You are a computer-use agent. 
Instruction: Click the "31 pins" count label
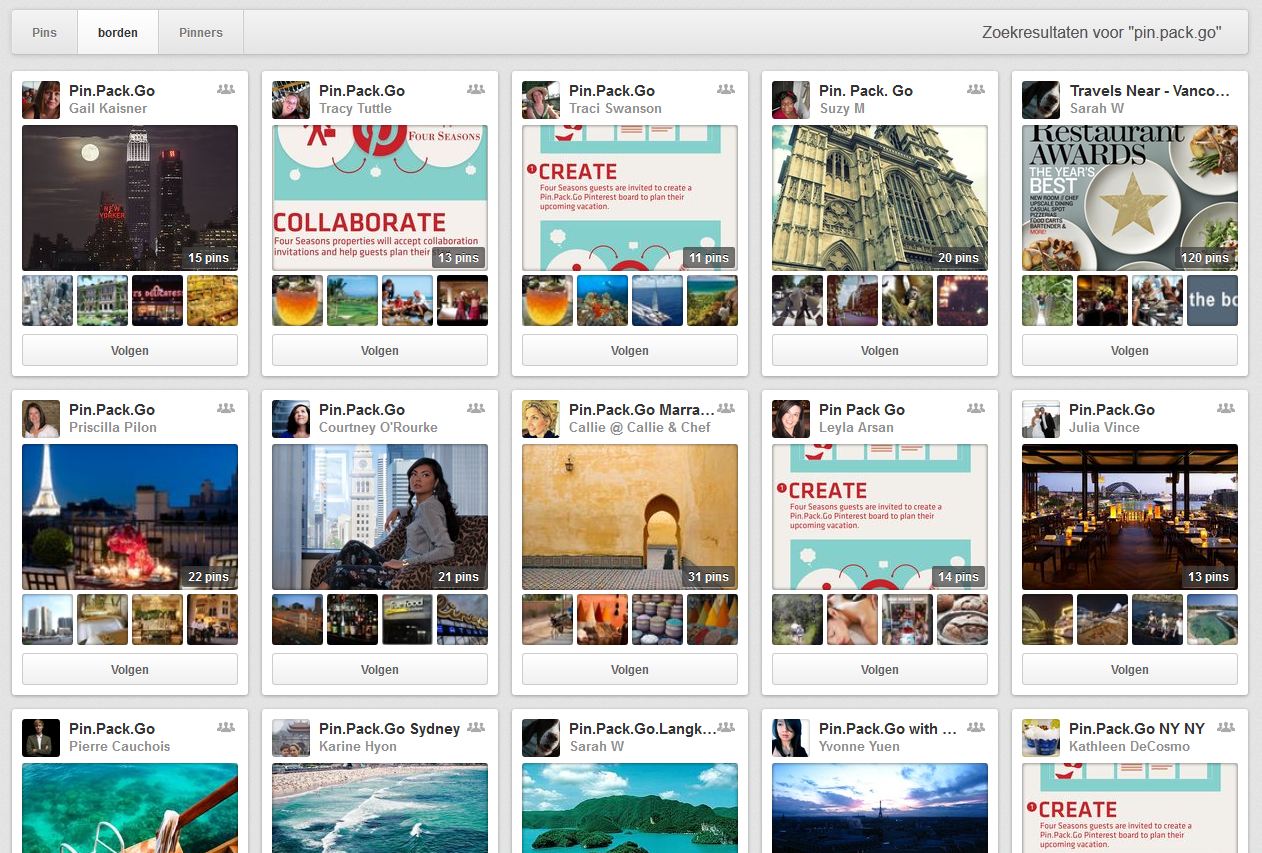(709, 577)
